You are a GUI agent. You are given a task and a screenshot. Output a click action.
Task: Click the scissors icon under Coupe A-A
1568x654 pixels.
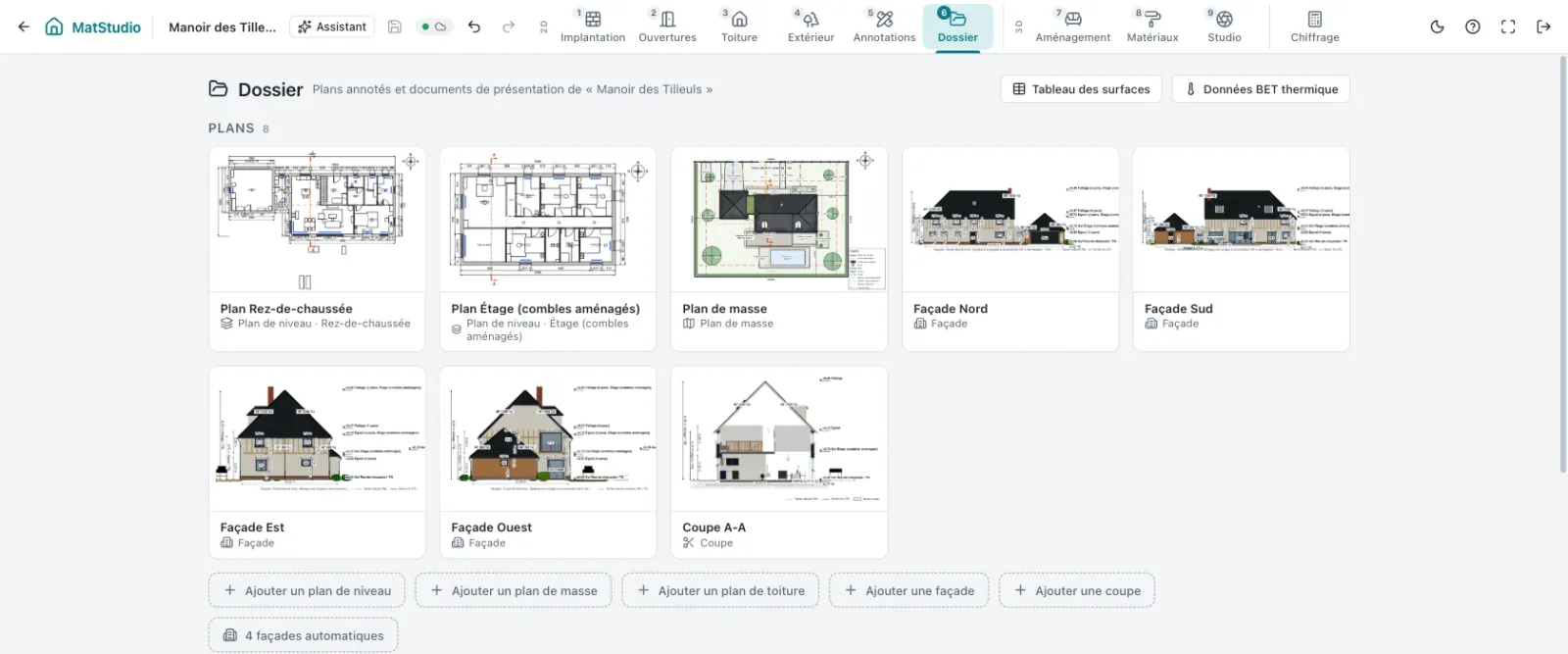pyautogui.click(x=688, y=543)
